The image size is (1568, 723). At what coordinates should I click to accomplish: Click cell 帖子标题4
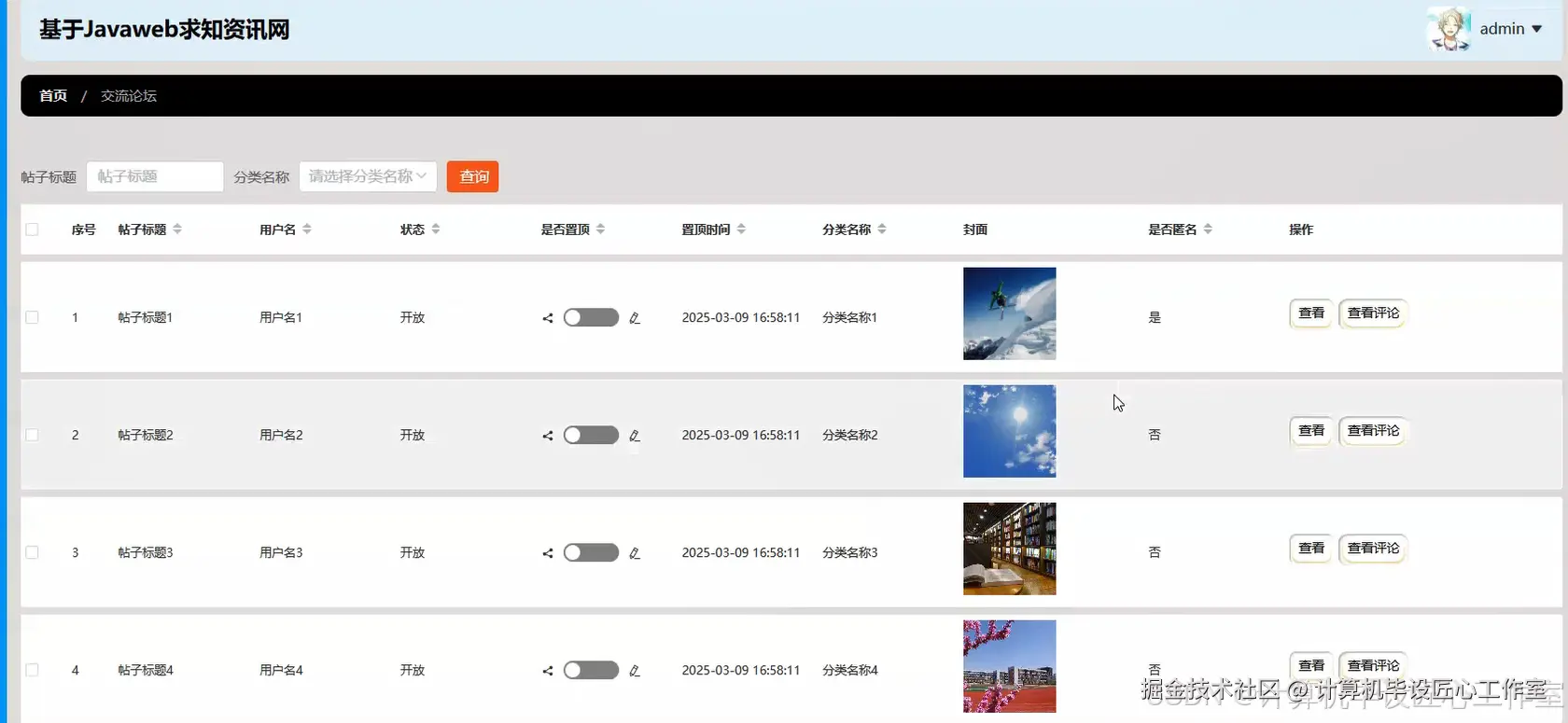point(146,671)
